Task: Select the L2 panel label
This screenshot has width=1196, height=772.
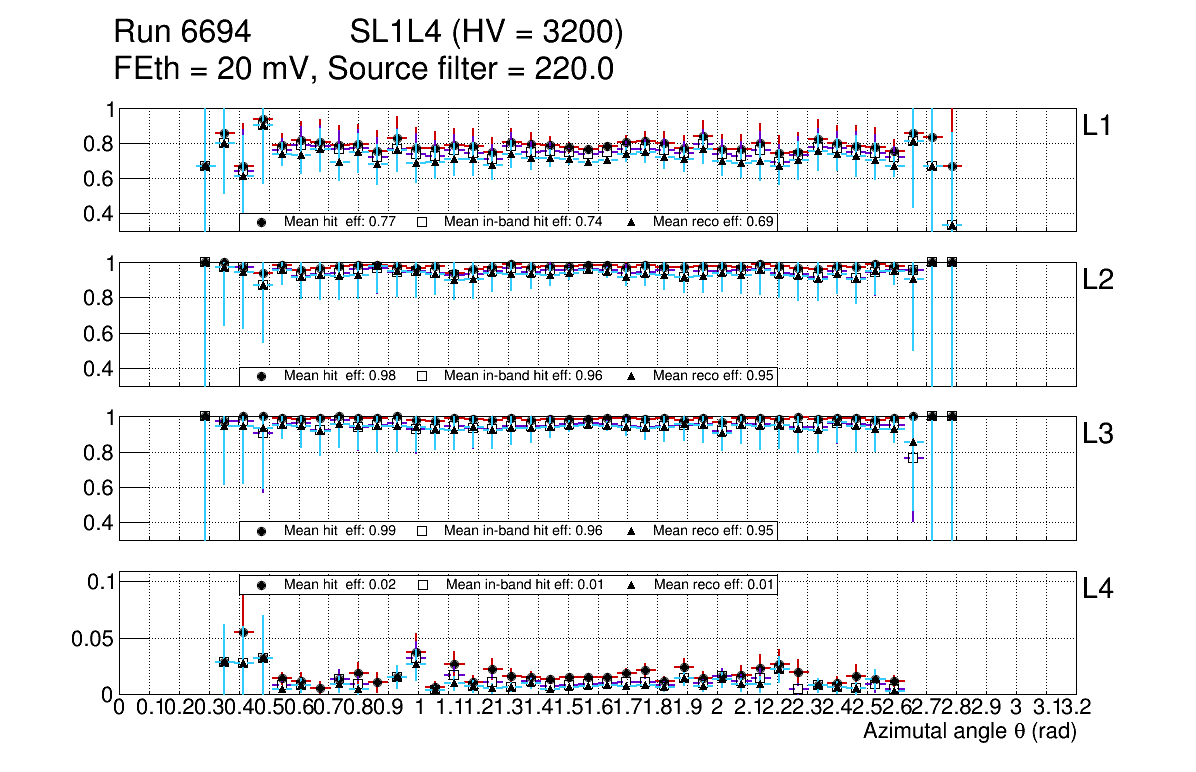Action: pyautogui.click(x=1098, y=281)
